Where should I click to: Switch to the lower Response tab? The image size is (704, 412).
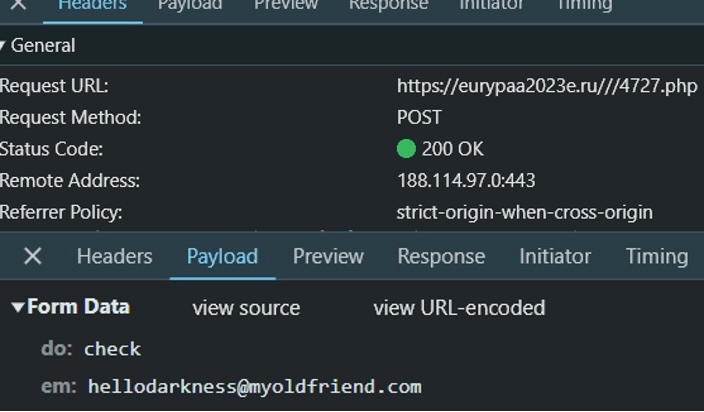click(441, 256)
